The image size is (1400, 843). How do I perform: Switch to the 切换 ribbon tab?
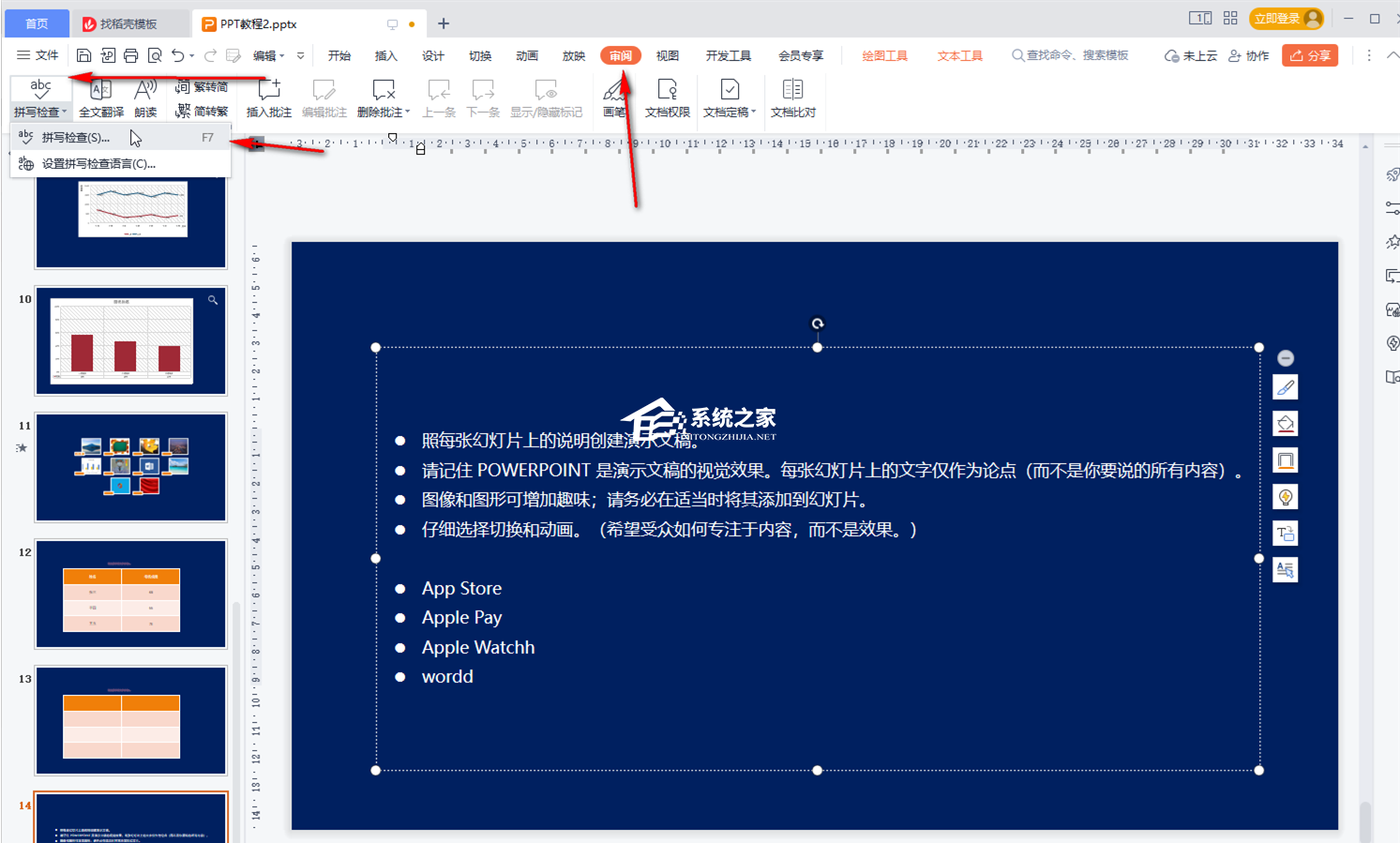coord(480,56)
